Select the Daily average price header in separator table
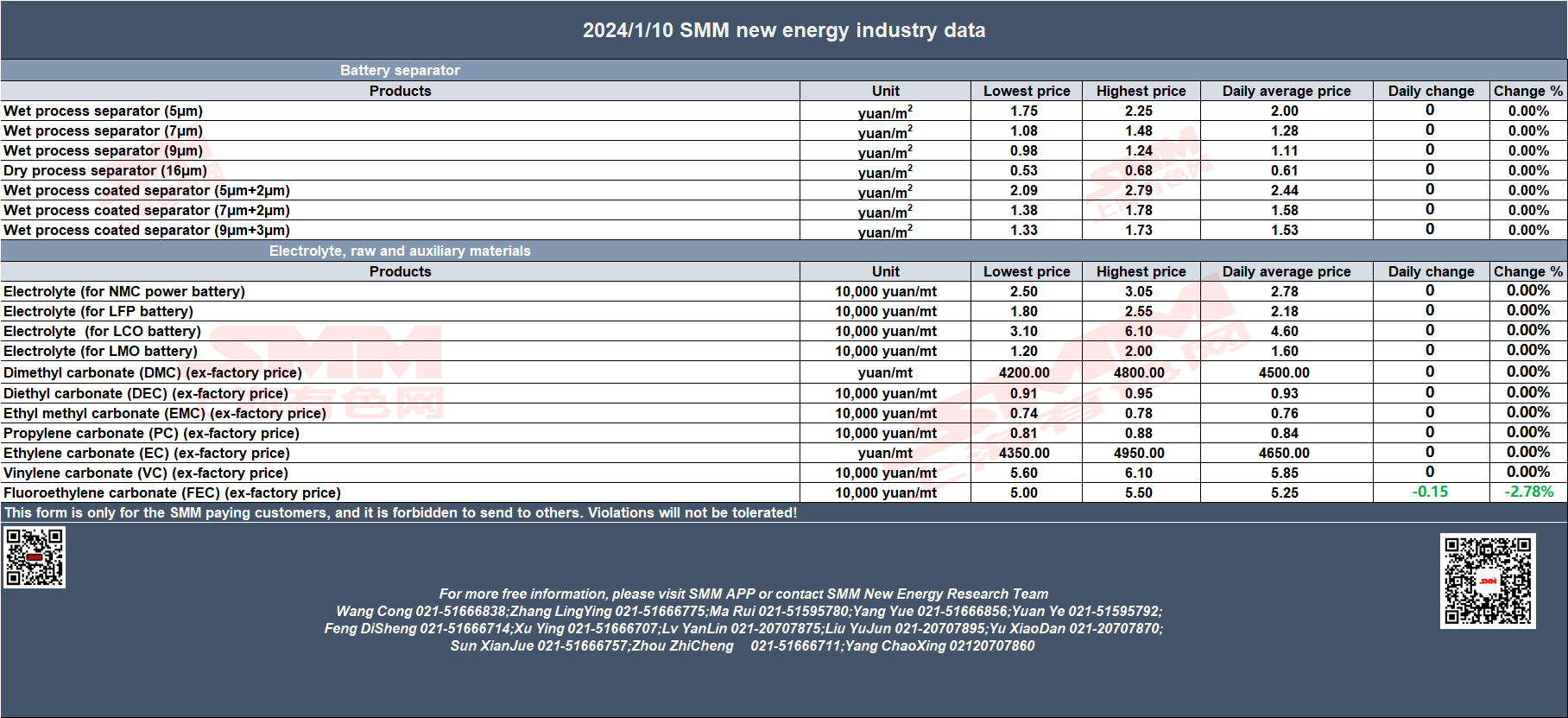Screen dimensions: 1568x718 [x=1286, y=91]
